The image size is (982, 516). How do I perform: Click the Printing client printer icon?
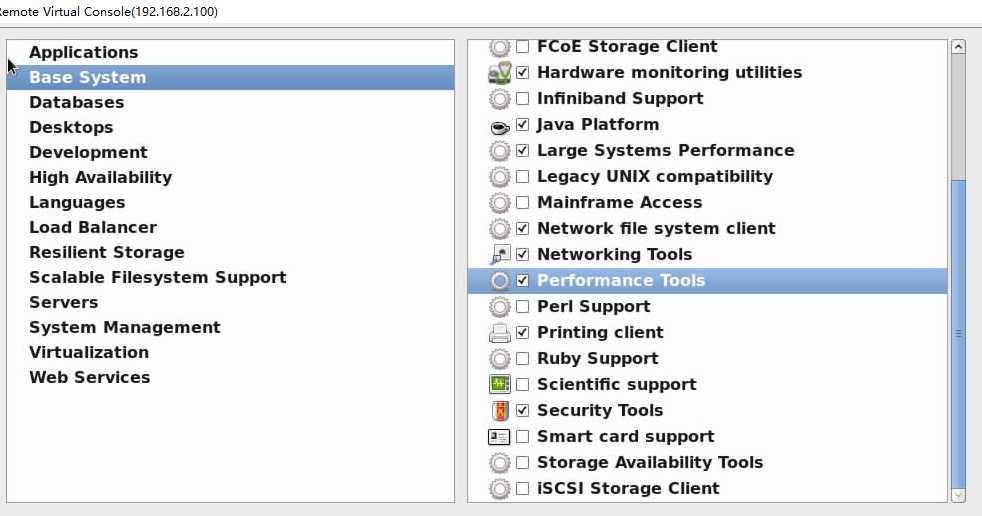pyautogui.click(x=499, y=333)
